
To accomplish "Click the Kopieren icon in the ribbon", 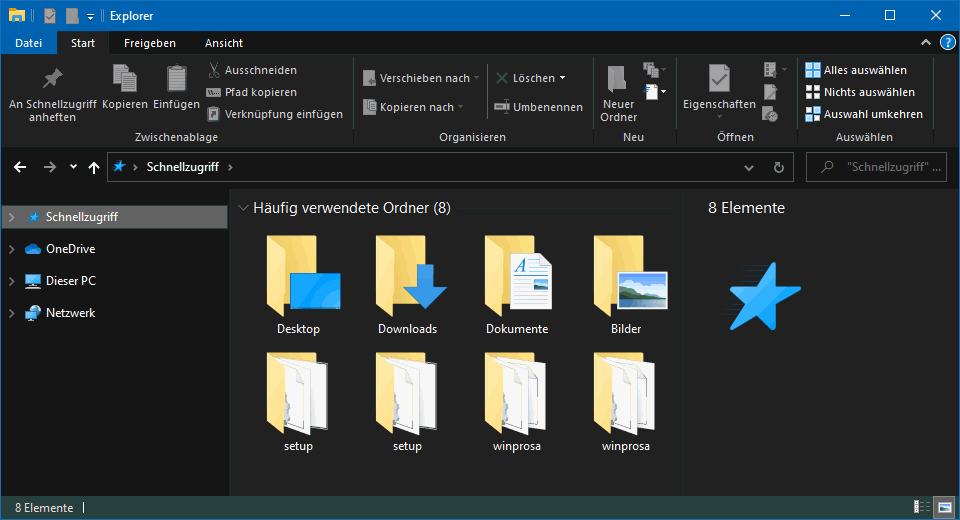I will (125, 80).
